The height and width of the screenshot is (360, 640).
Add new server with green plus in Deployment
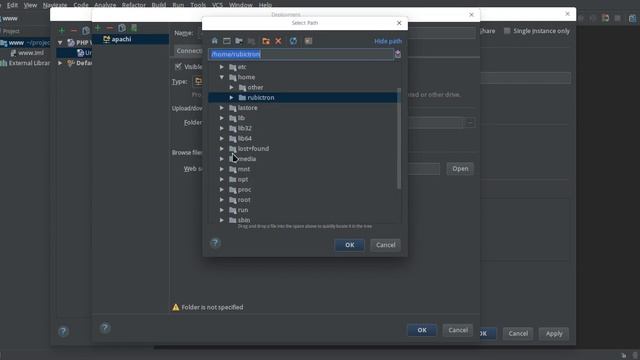(98, 28)
